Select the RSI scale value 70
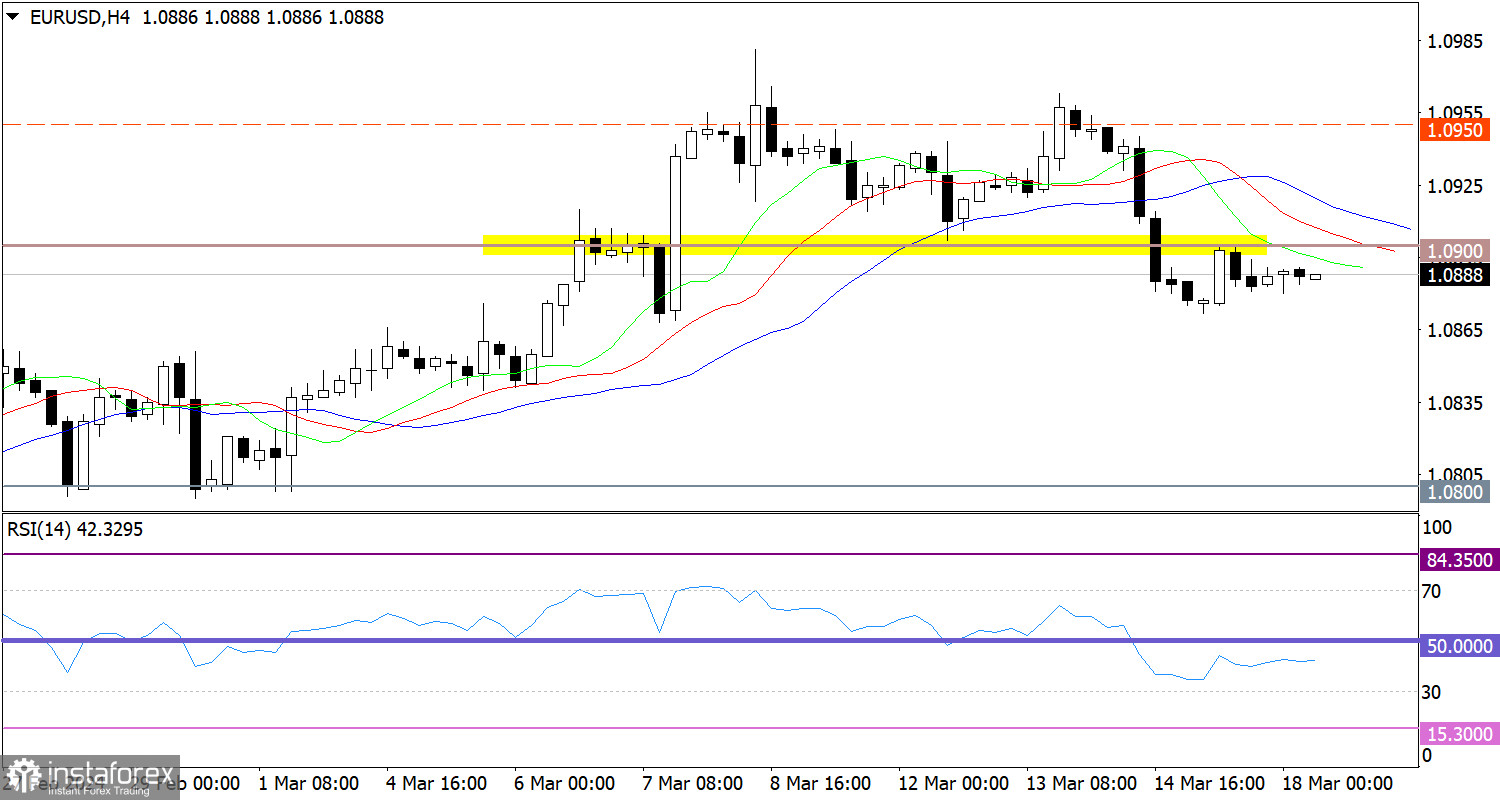Image resolution: width=1500 pixels, height=800 pixels. pyautogui.click(x=1431, y=592)
